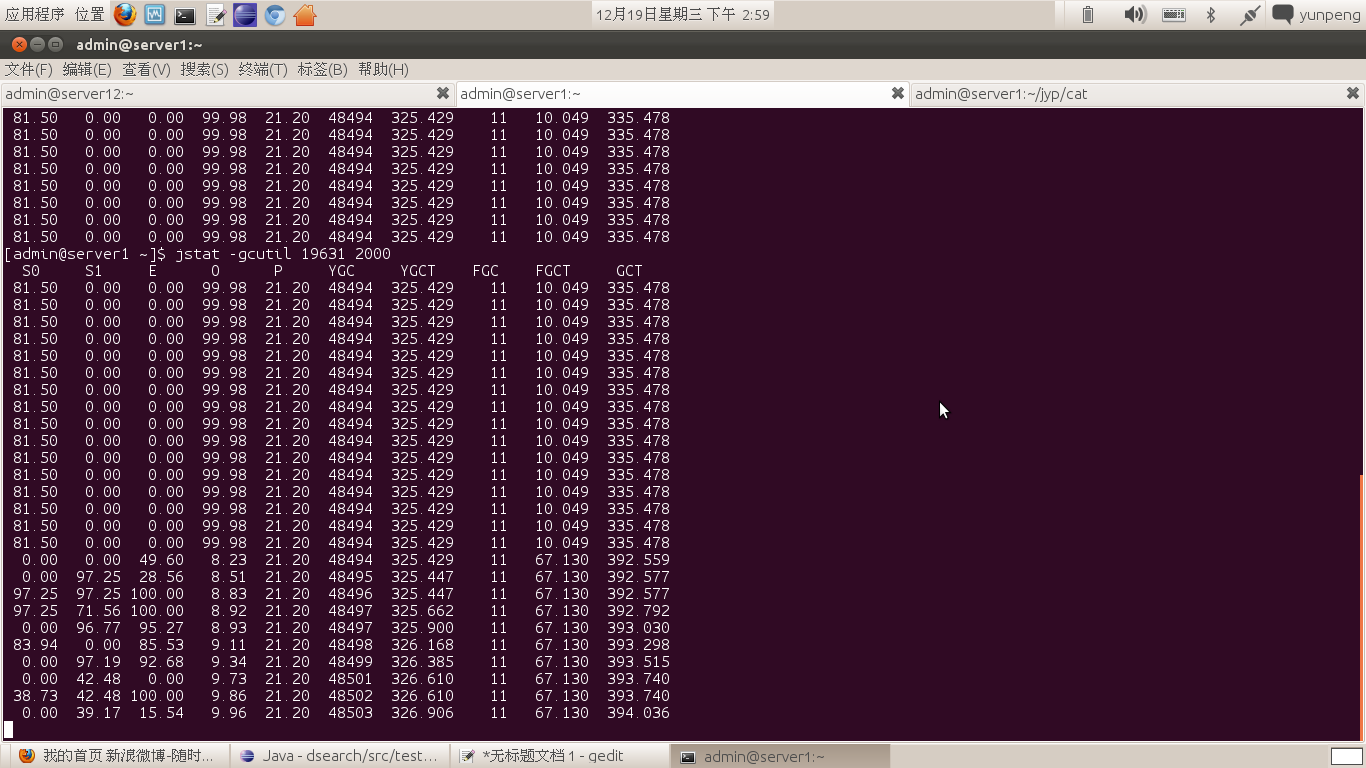Click the FGCT column header
Screen dimensions: 1366x768
[x=553, y=271]
